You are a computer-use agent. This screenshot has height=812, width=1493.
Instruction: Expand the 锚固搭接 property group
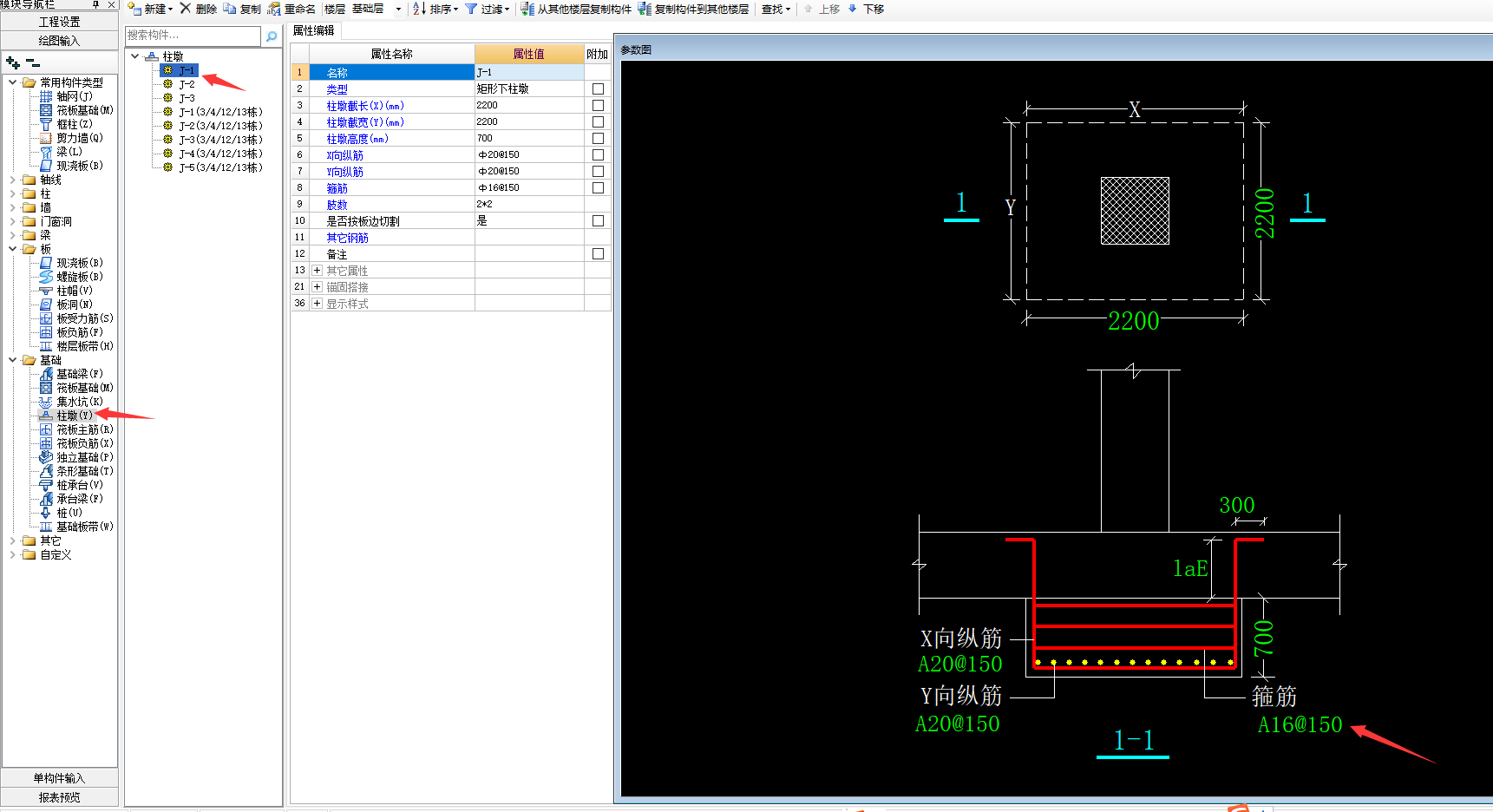[317, 286]
